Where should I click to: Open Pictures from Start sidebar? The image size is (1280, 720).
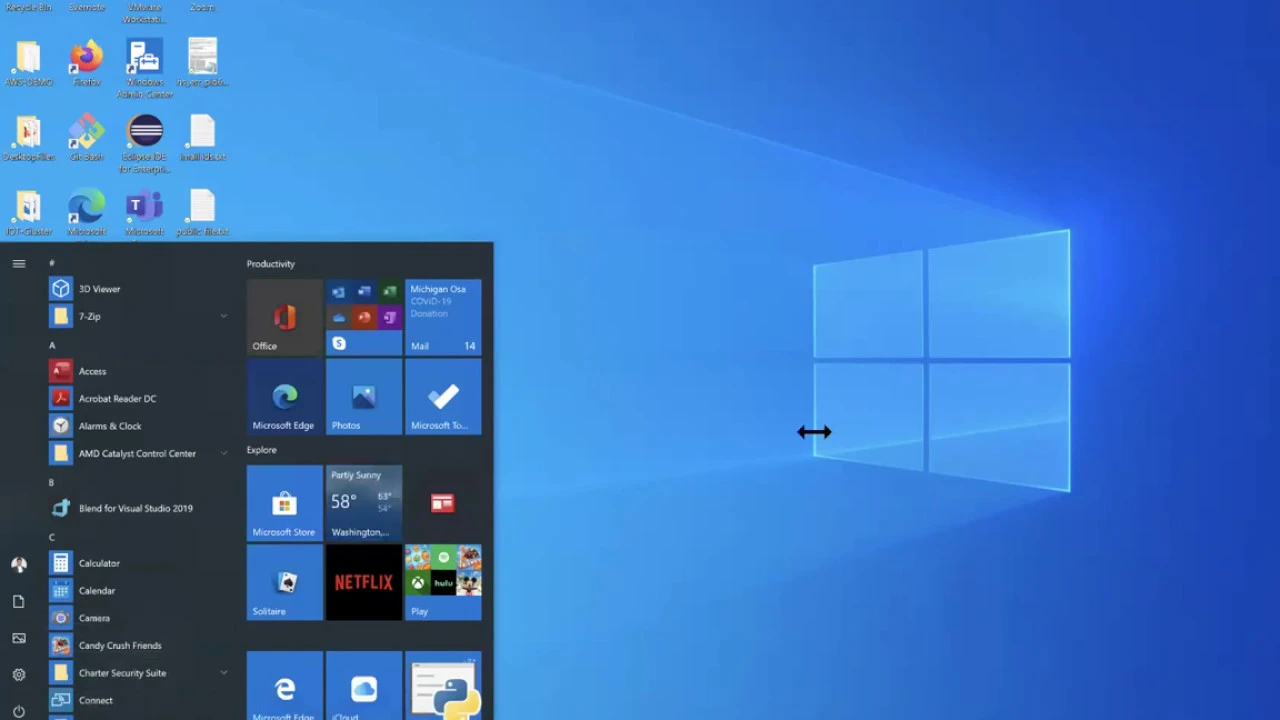(x=18, y=638)
